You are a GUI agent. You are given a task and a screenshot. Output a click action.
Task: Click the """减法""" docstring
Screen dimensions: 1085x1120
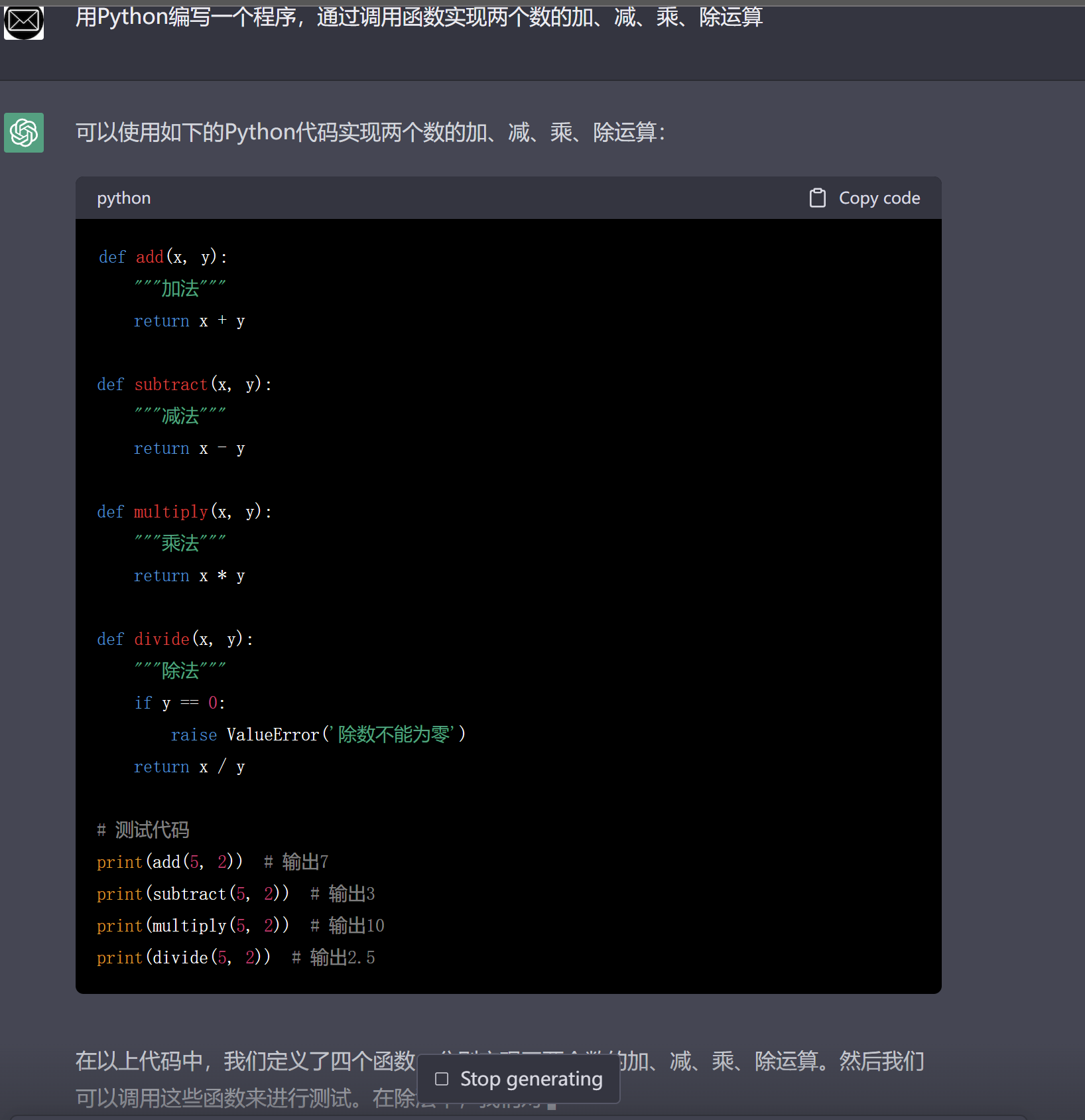click(x=180, y=416)
